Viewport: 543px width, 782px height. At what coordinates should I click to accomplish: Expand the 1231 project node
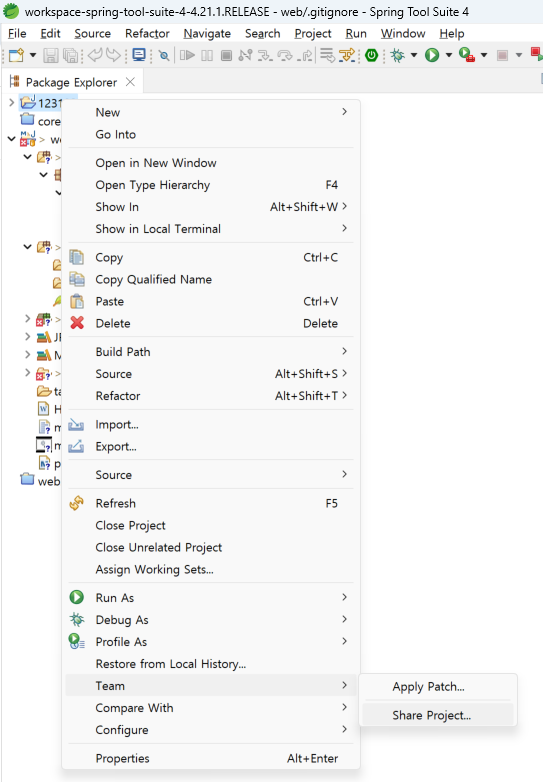point(11,103)
